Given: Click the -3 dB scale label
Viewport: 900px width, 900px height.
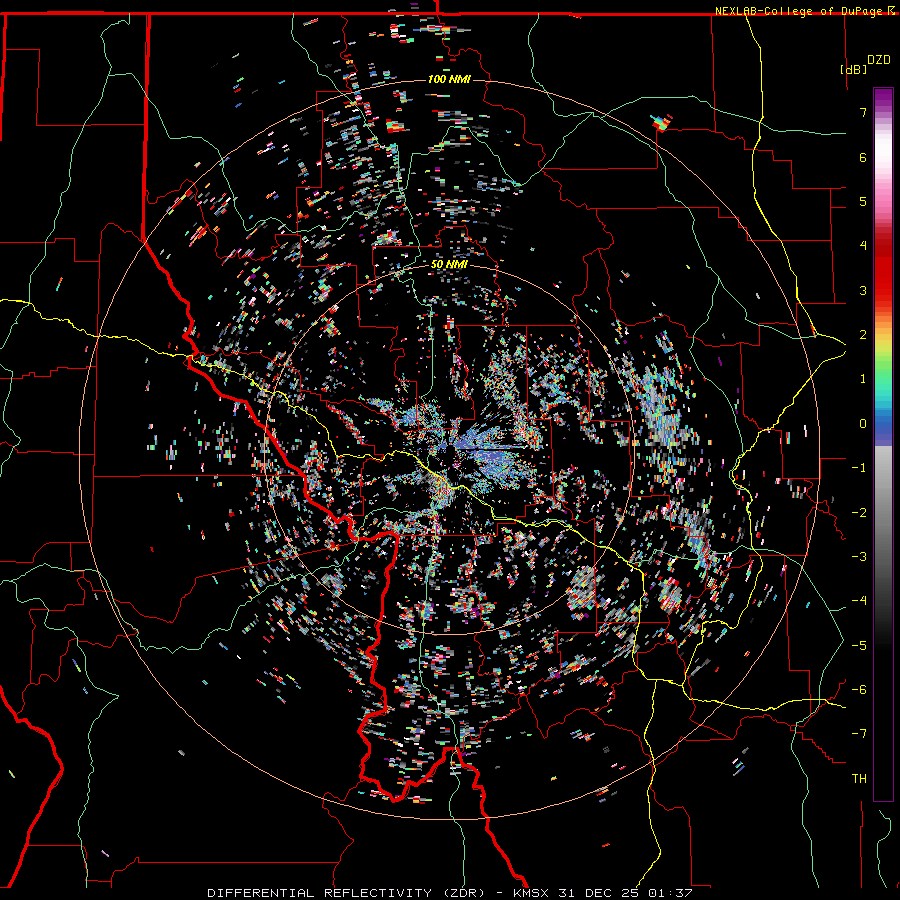Looking at the screenshot, I should tap(859, 556).
